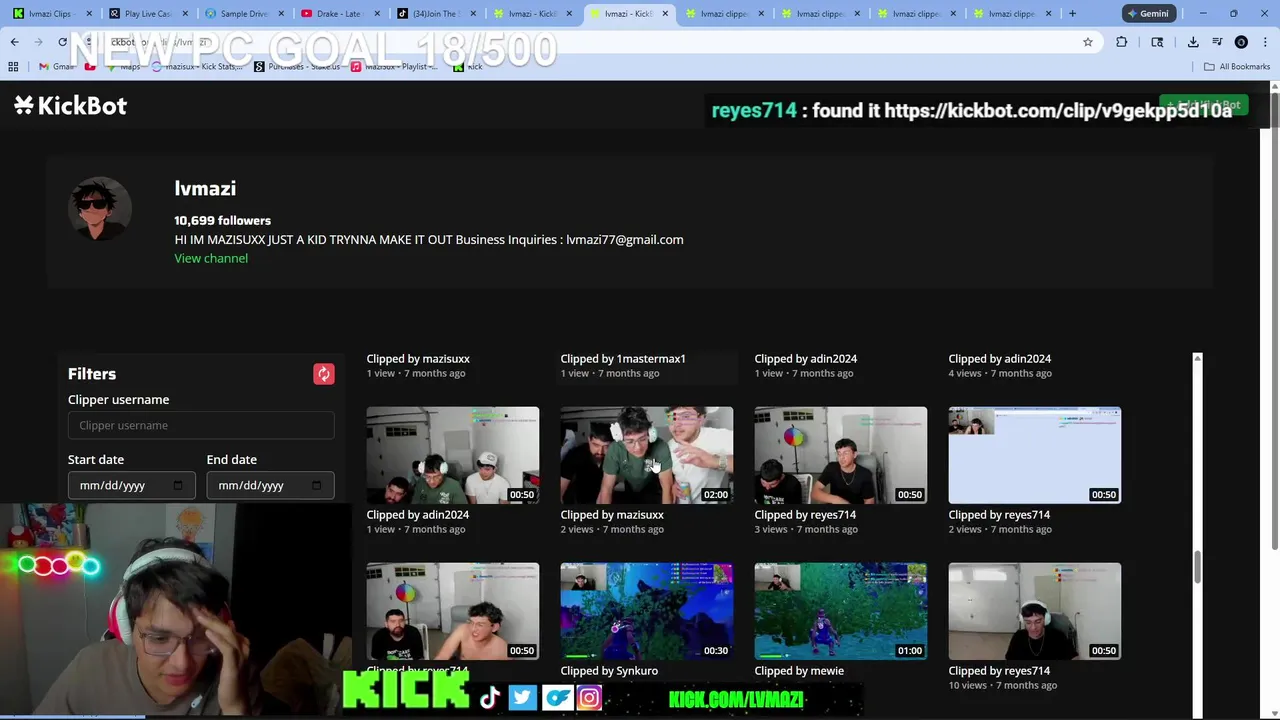Play the reyes714 clip with 10 views
The height and width of the screenshot is (720, 1280).
tap(1035, 611)
